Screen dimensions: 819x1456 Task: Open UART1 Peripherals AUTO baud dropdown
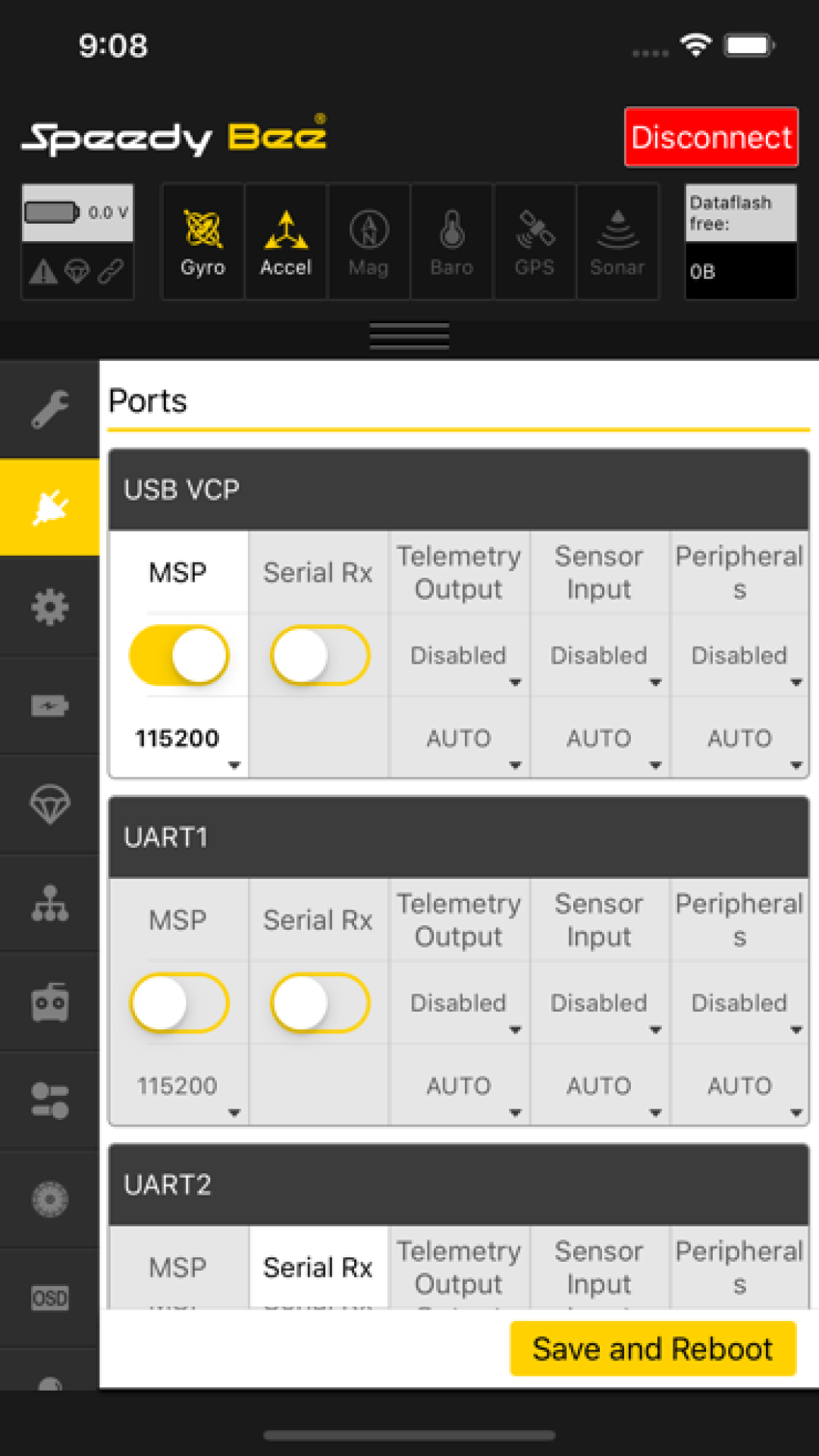click(739, 1086)
